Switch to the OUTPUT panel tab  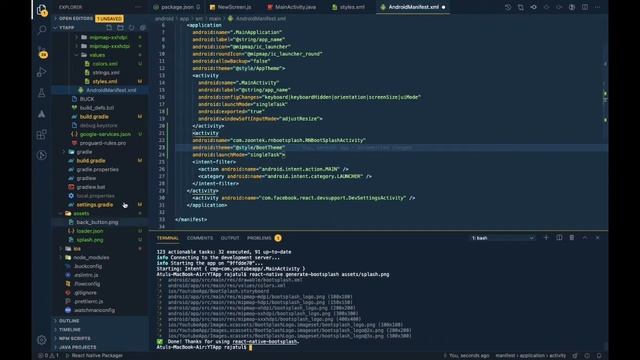[x=230, y=238]
